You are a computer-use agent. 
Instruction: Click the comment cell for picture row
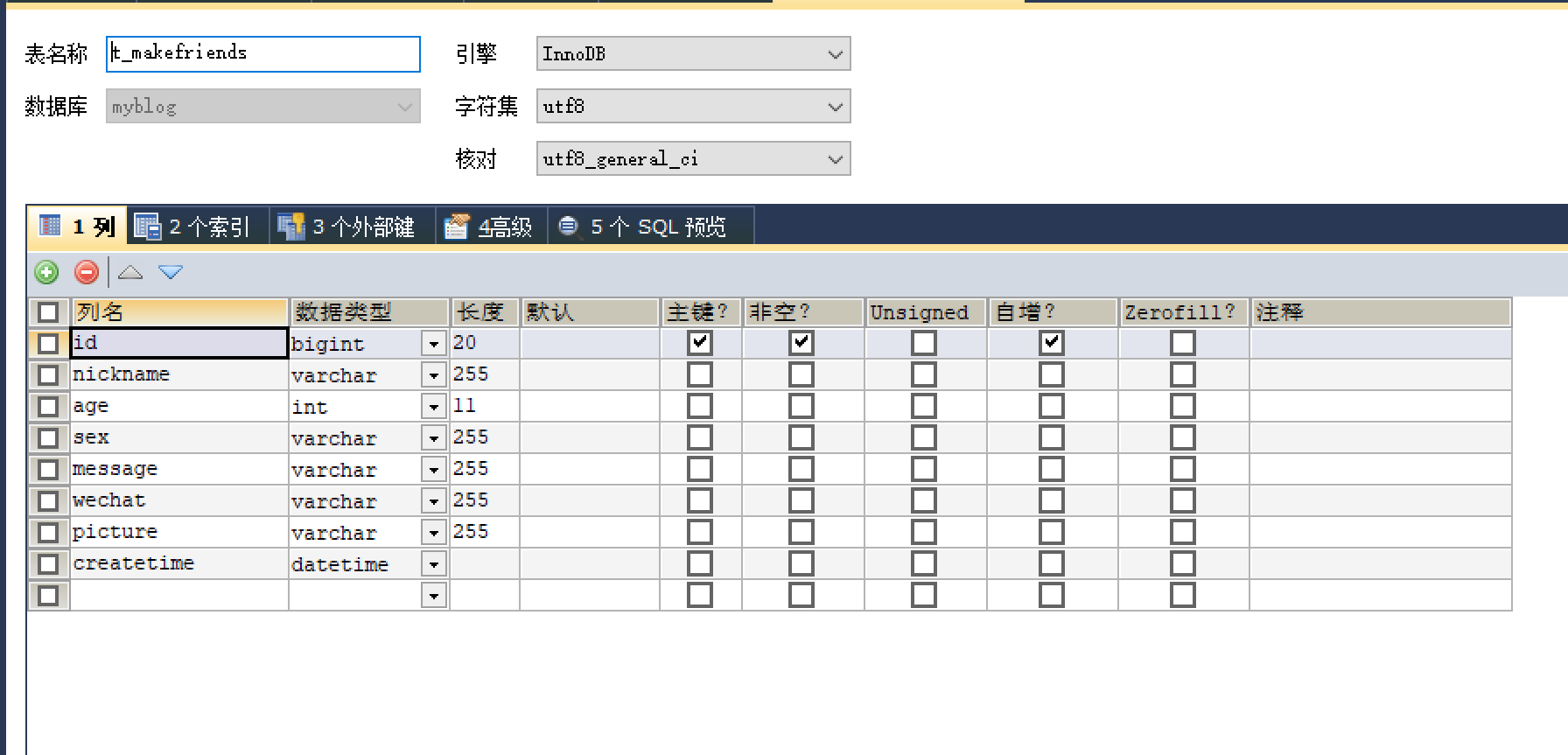1381,532
